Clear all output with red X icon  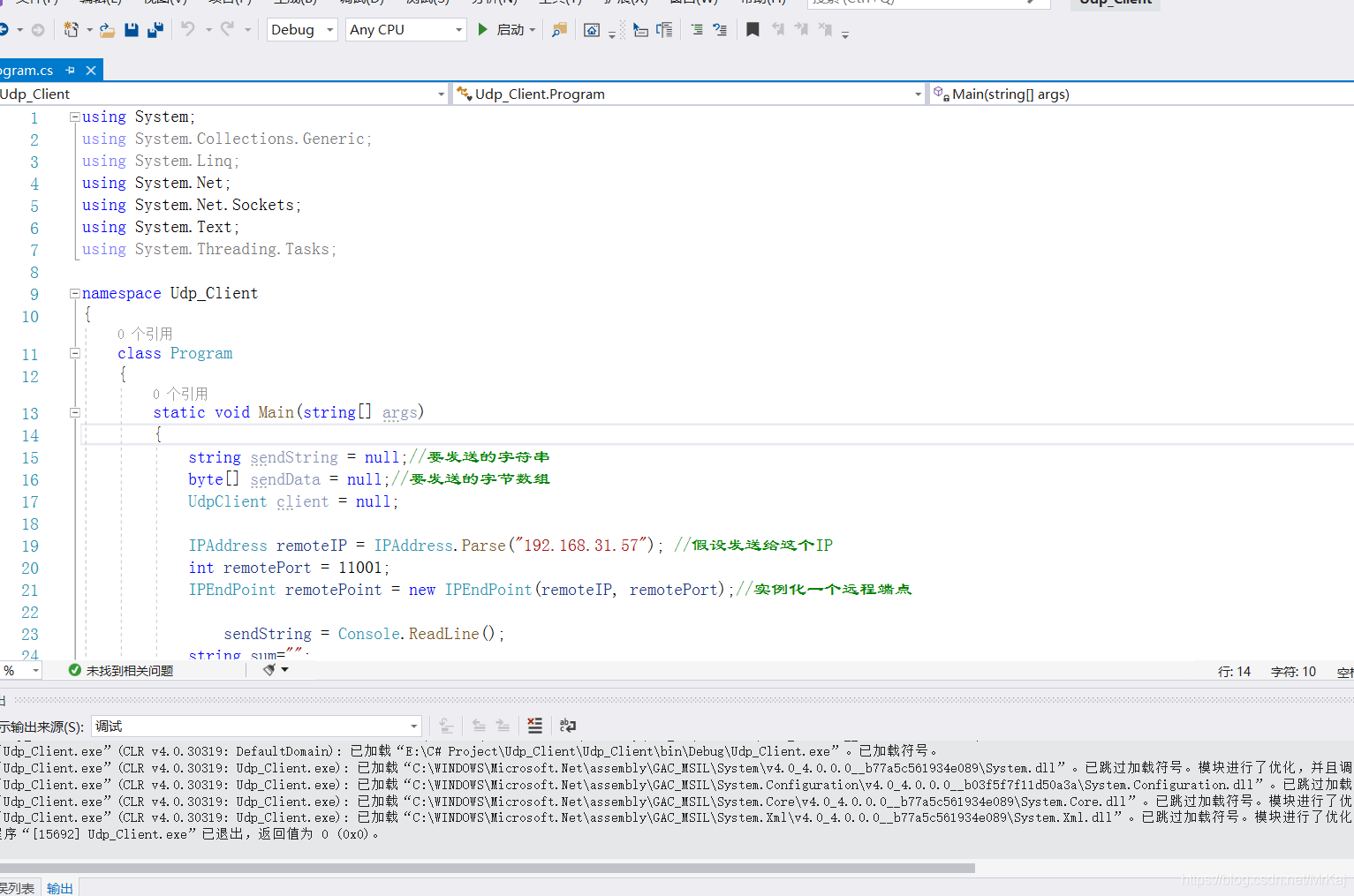point(535,726)
